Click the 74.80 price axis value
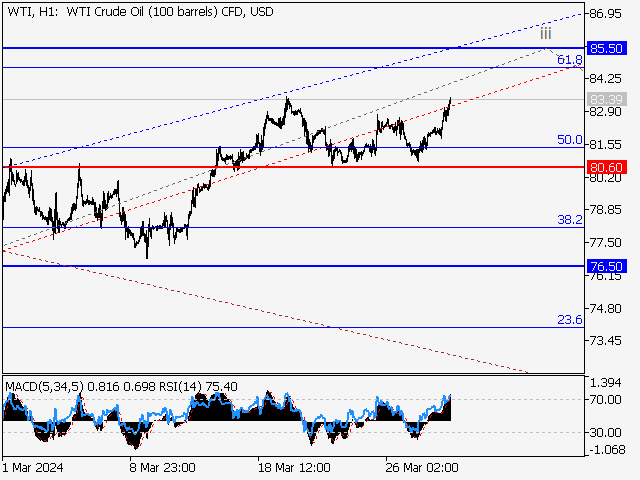The width and height of the screenshot is (640, 480). point(606,308)
